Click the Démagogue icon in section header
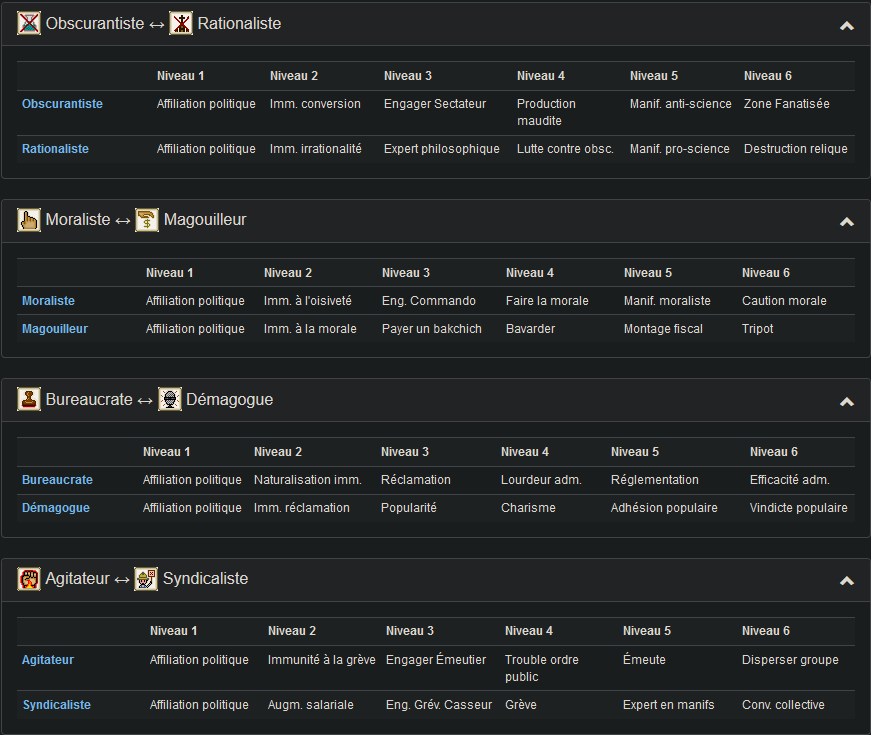The height and width of the screenshot is (735, 871). [169, 400]
